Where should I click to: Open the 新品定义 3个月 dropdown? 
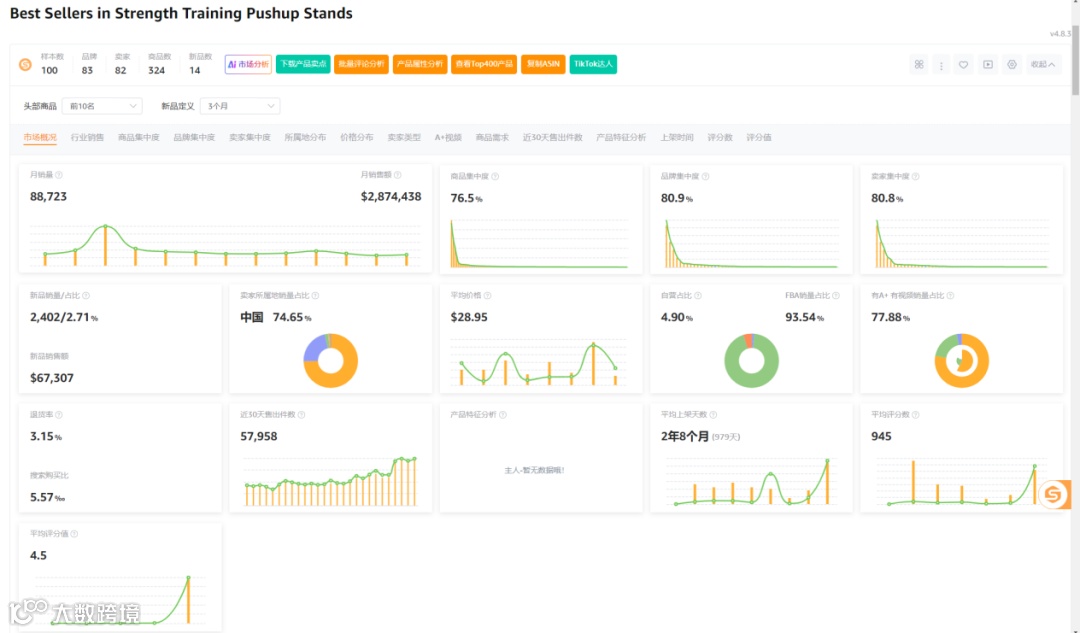tap(240, 106)
